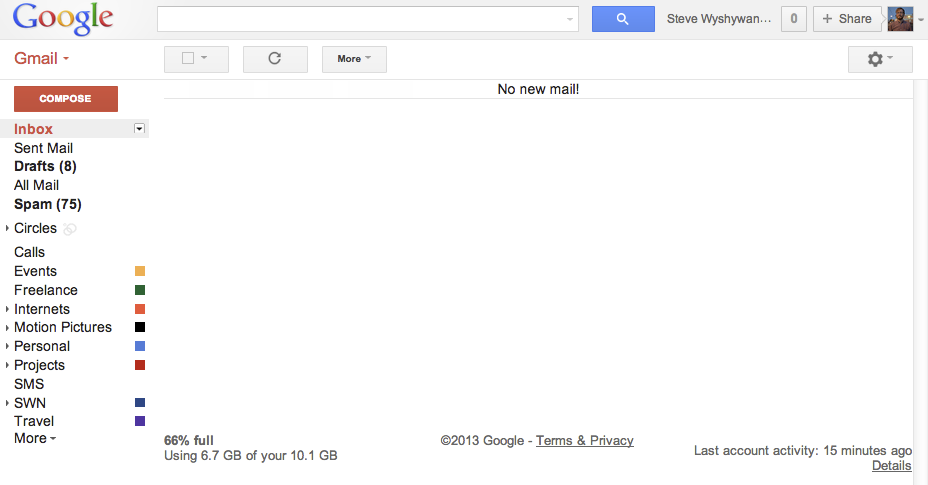Open the Inbox options dropdown arrow
928x485 pixels.
click(x=140, y=129)
